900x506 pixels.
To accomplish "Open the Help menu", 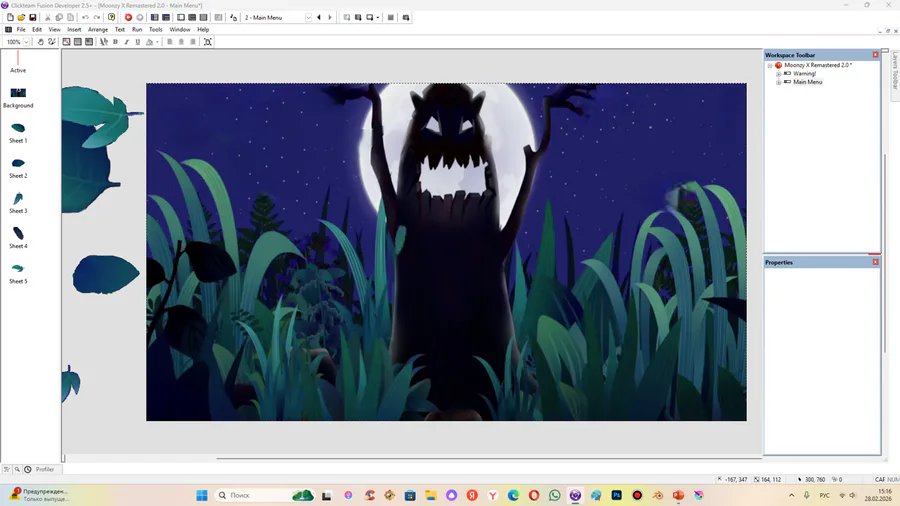I will point(203,29).
